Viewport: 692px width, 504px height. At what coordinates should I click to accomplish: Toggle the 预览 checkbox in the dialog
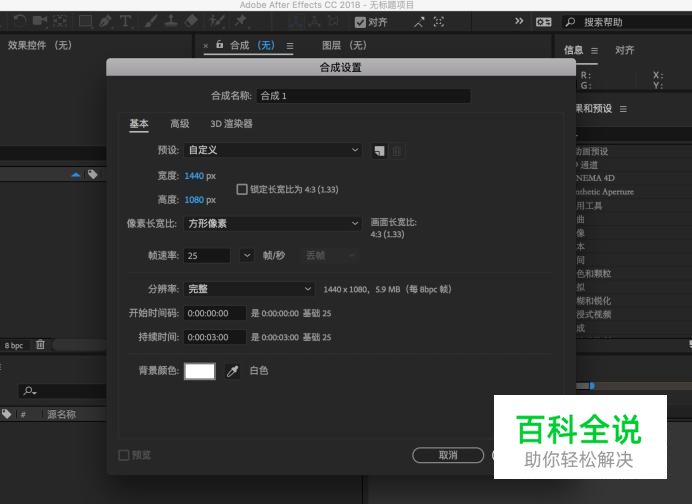click(124, 455)
